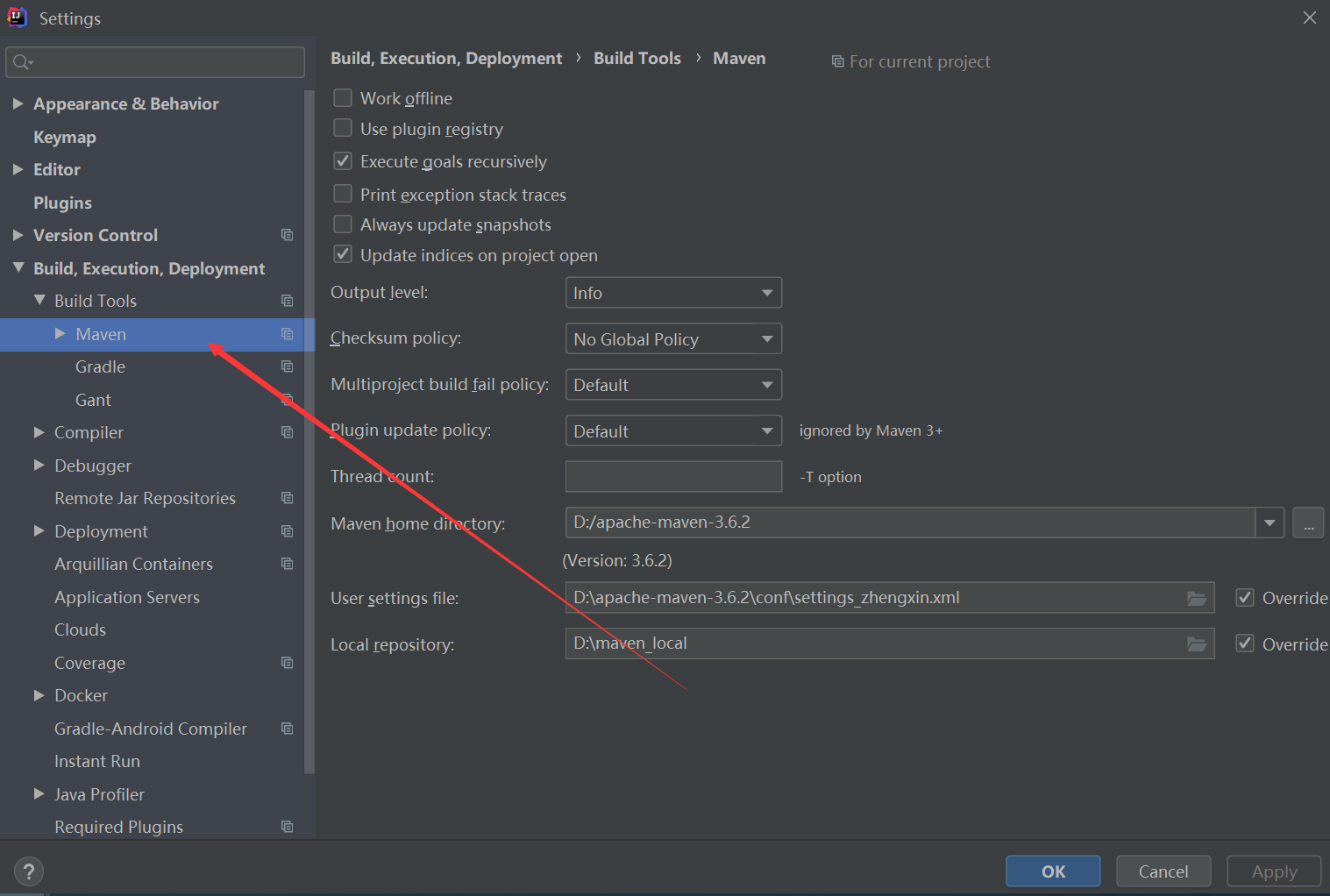1330x896 pixels.
Task: Enable Always update snapshots checkbox
Action: point(343,224)
